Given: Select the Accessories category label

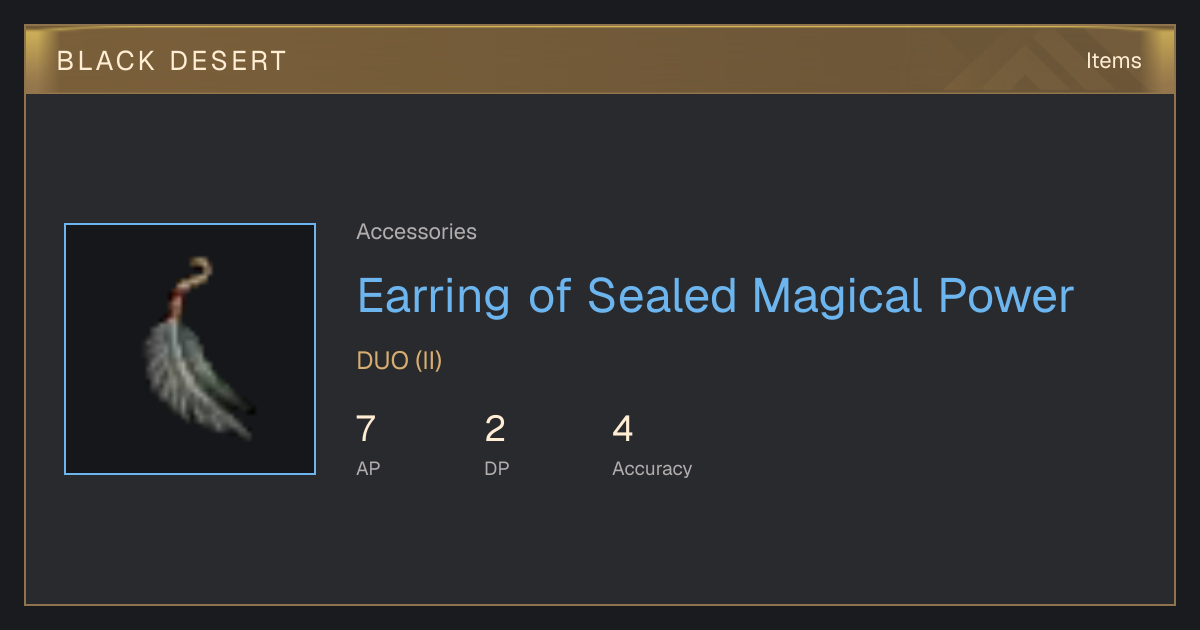Looking at the screenshot, I should pyautogui.click(x=416, y=232).
